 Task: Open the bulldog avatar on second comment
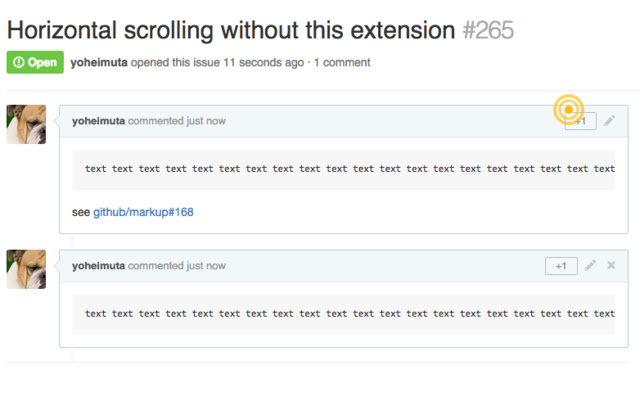click(26, 269)
